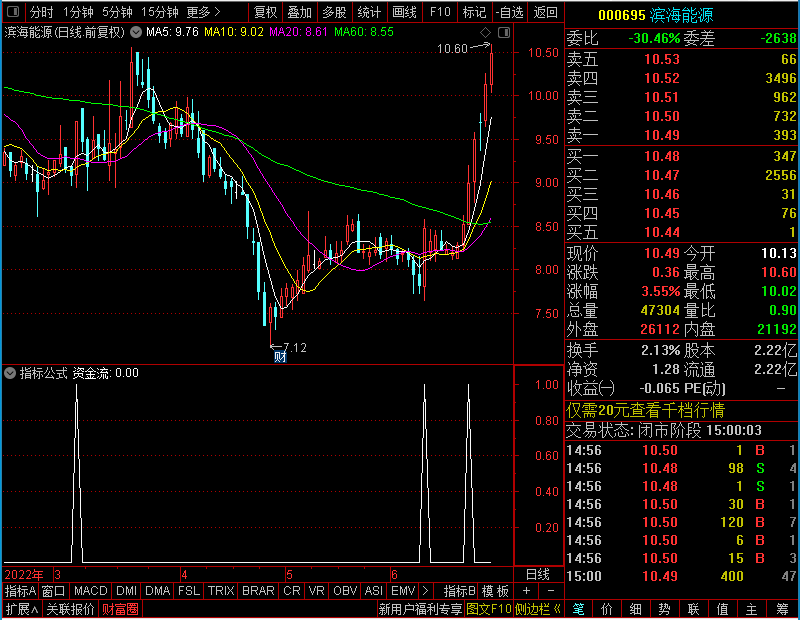Select the 5分钟 period
The height and width of the screenshot is (620, 800).
[117, 12]
